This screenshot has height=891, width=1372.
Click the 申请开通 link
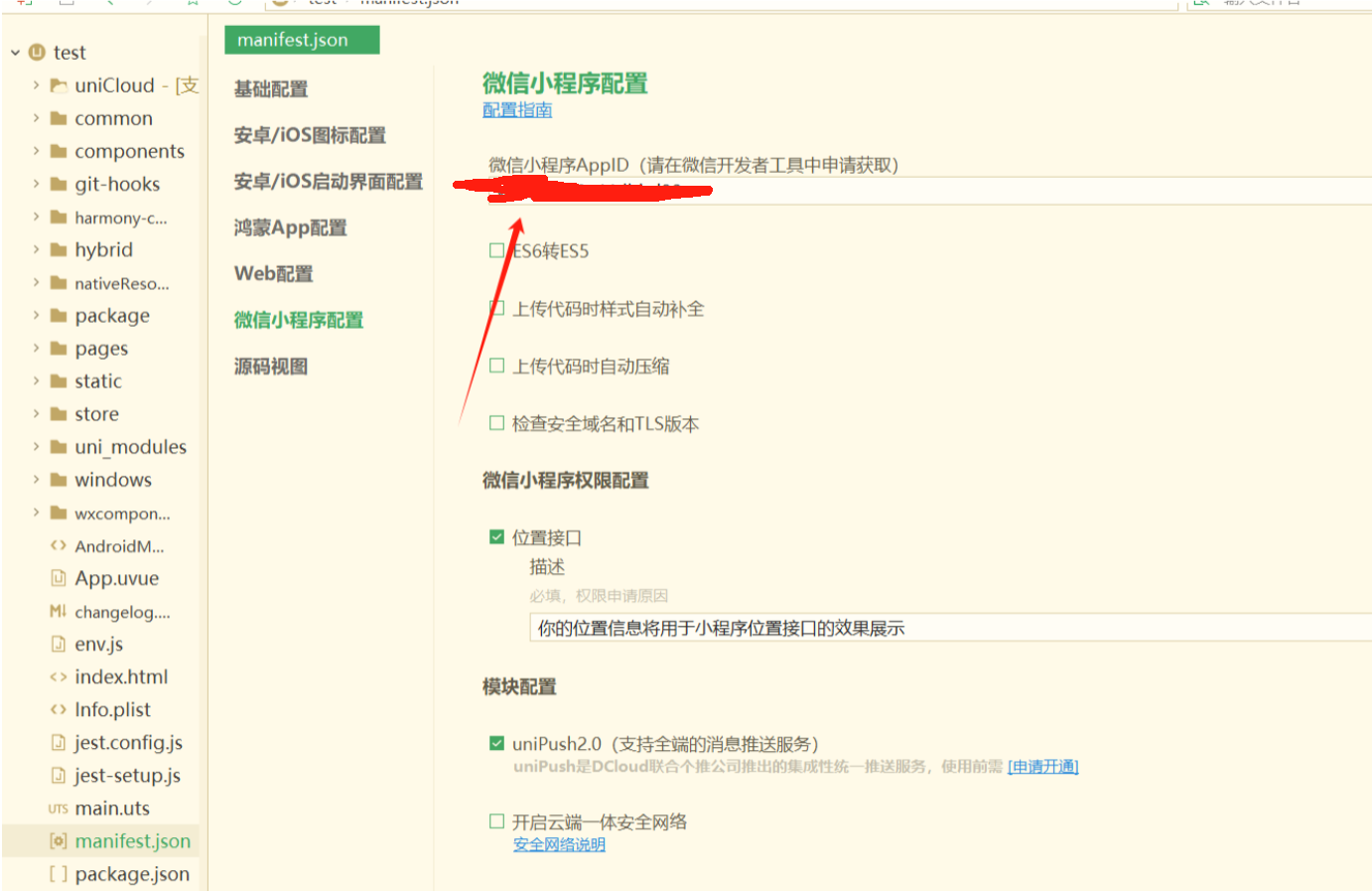[1043, 767]
